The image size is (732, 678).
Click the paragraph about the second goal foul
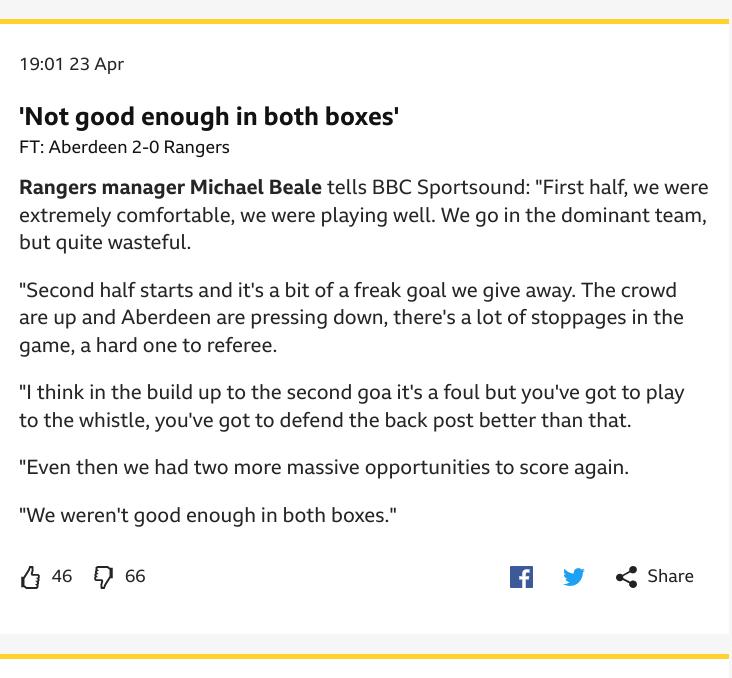tap(351, 406)
